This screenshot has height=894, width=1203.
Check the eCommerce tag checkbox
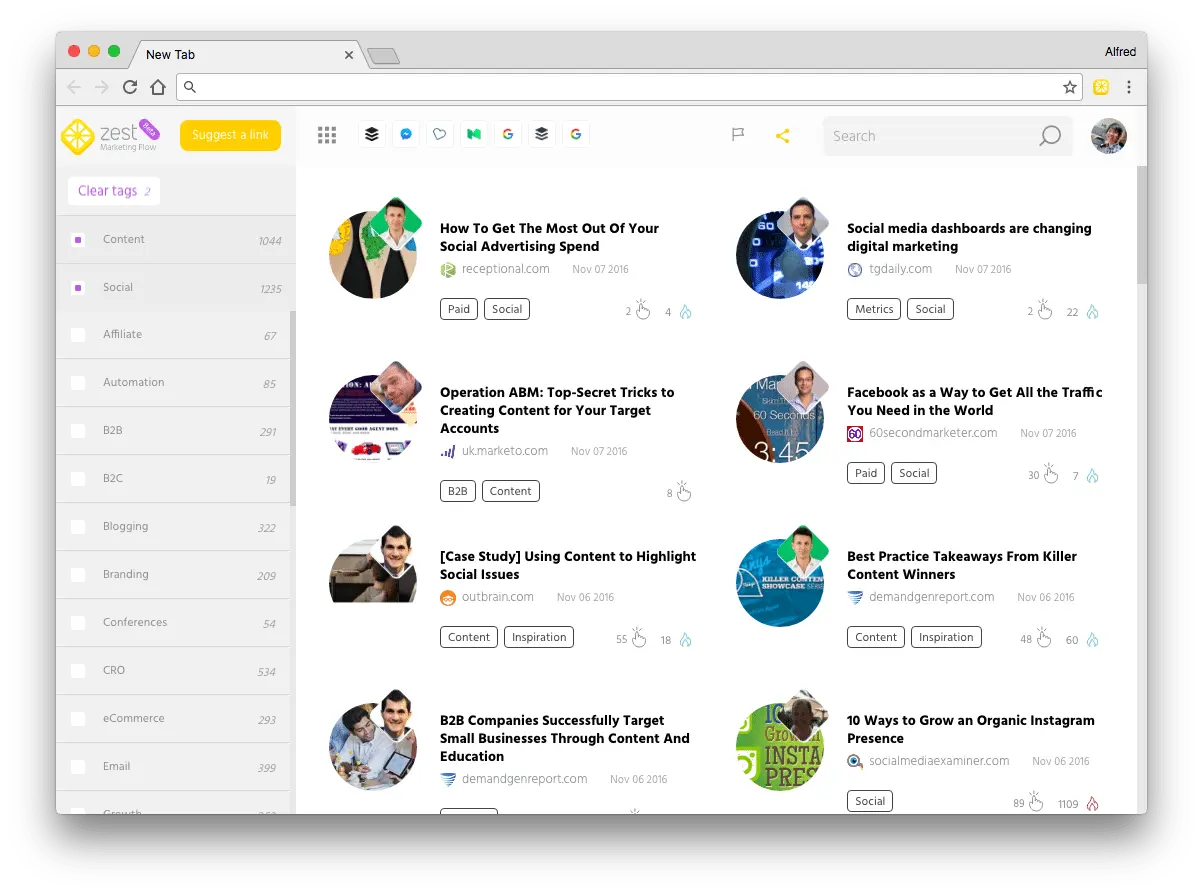[x=78, y=719]
